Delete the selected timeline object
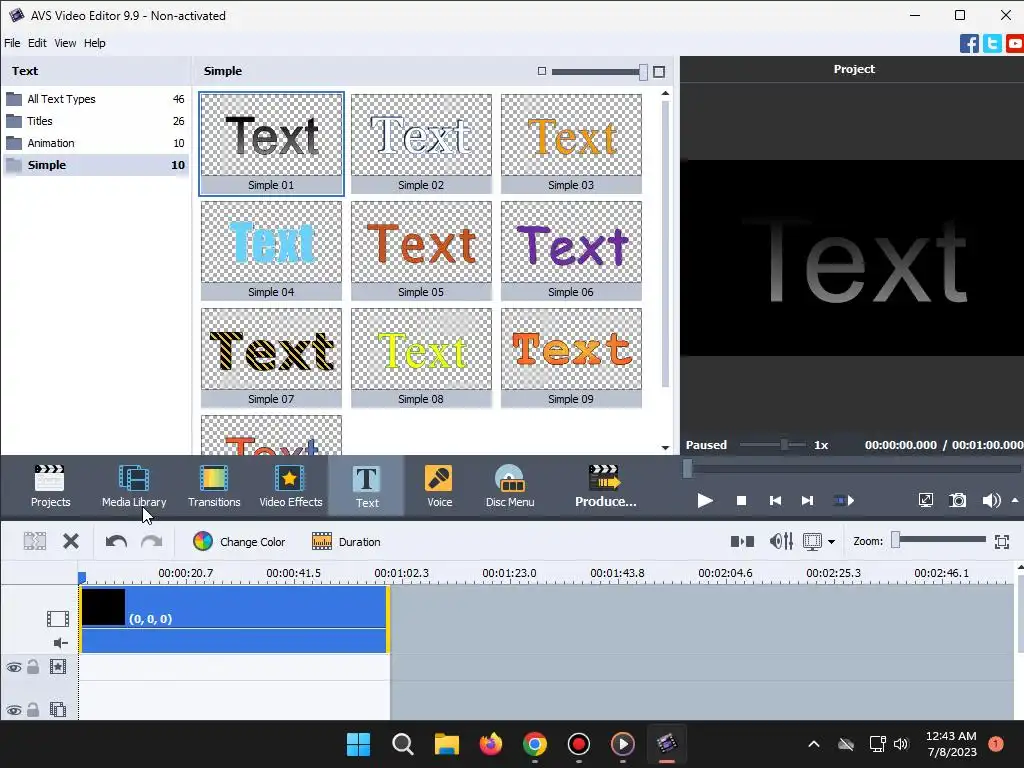This screenshot has height=768, width=1024. [x=71, y=541]
